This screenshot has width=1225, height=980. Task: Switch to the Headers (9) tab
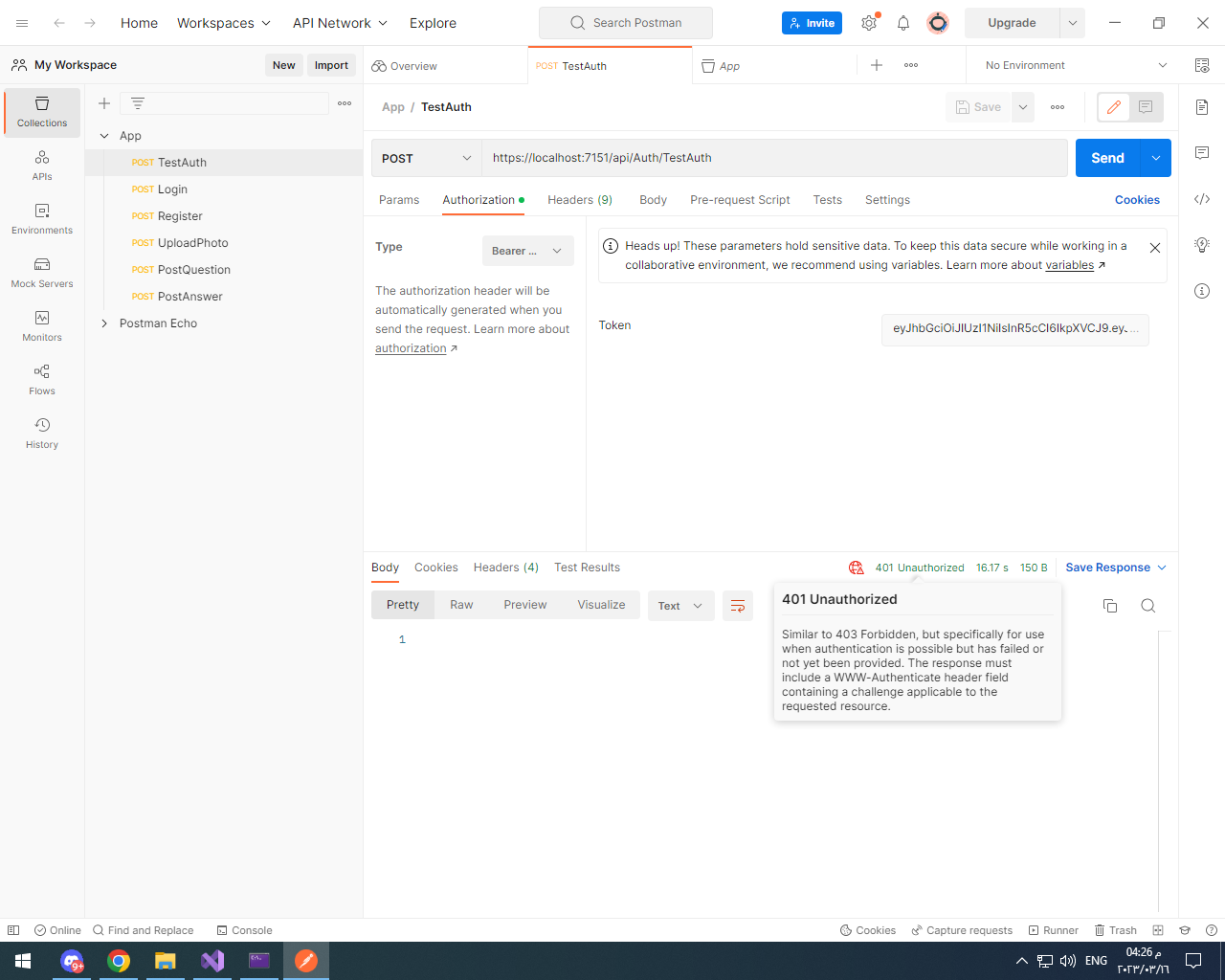(579, 199)
